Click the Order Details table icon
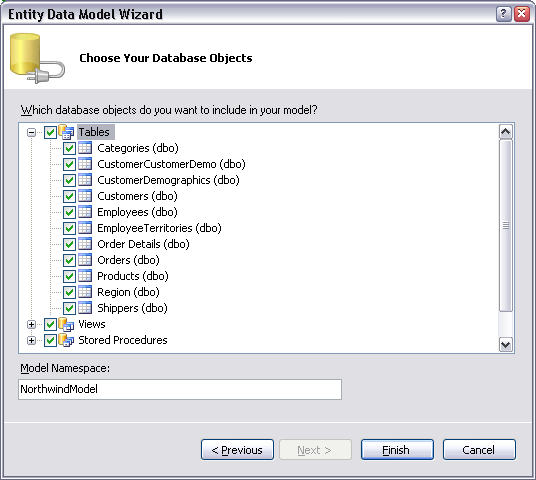The width and height of the screenshot is (536, 480). pos(85,244)
